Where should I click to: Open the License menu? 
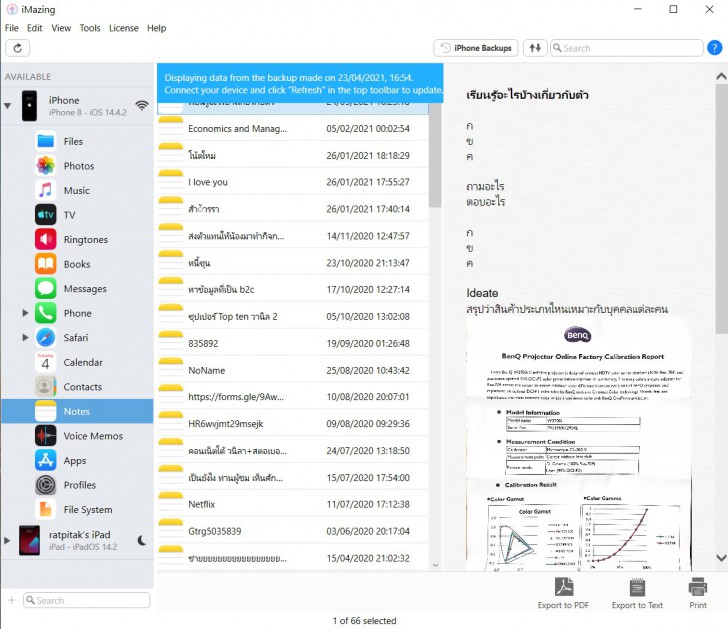point(124,28)
